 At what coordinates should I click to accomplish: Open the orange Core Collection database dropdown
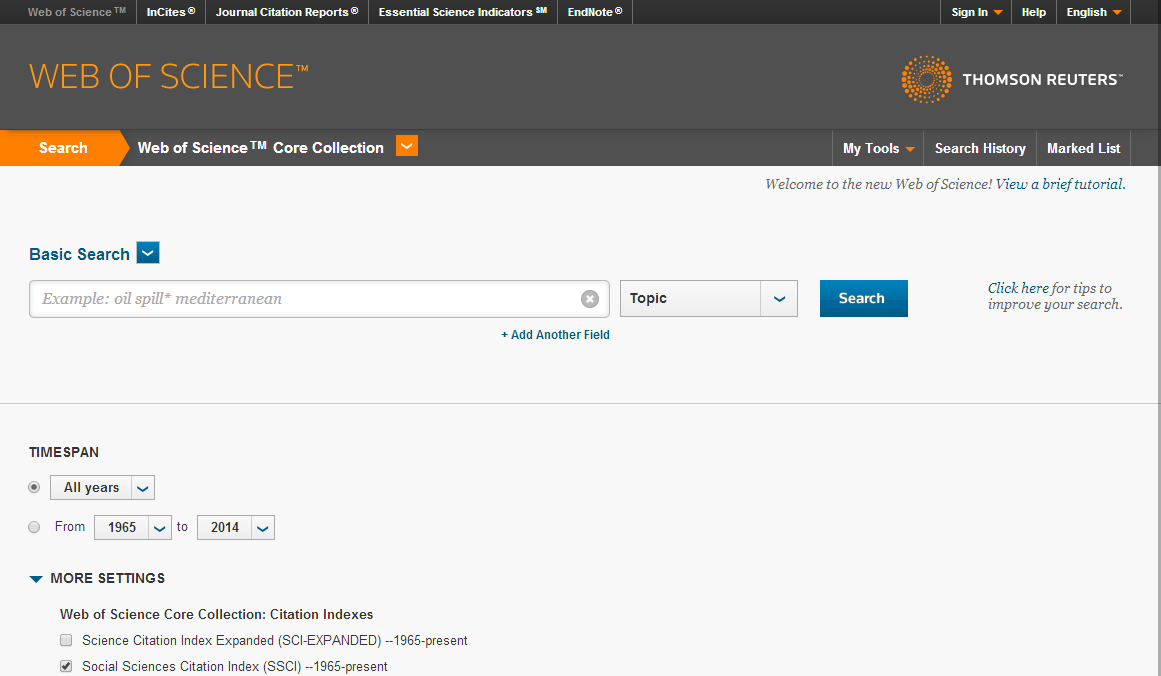(x=406, y=146)
